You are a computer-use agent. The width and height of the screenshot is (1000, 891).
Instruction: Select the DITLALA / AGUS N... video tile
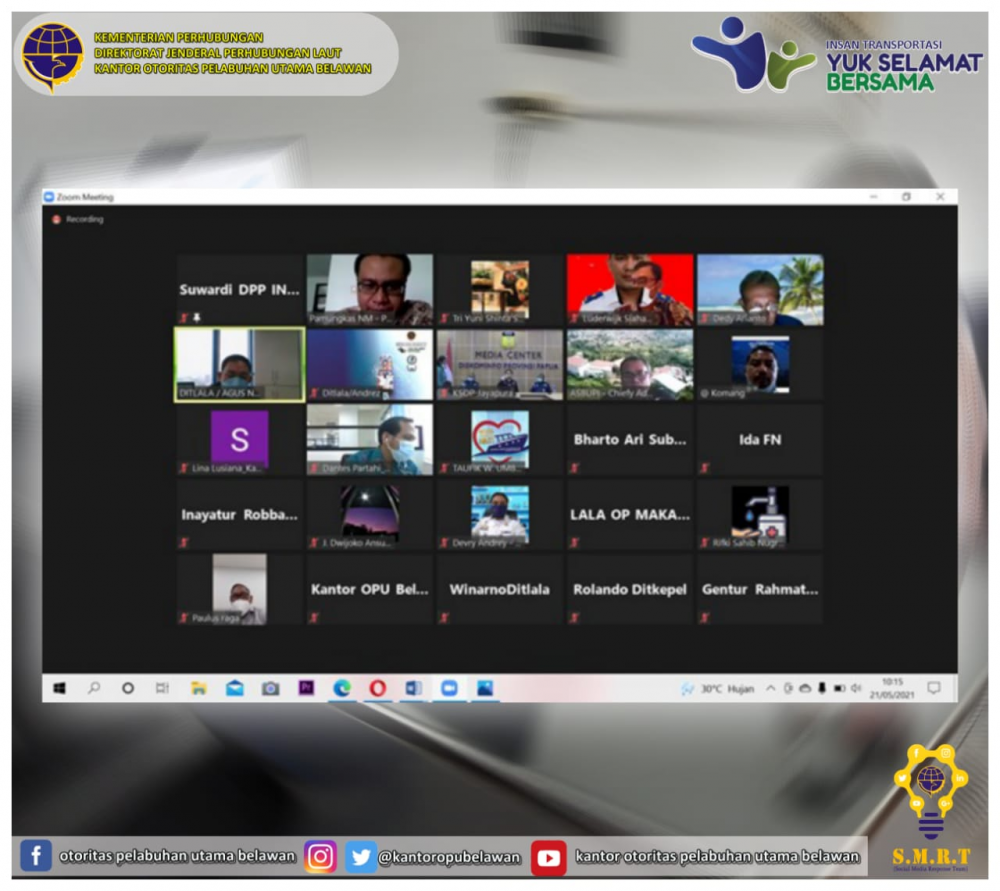[x=240, y=364]
